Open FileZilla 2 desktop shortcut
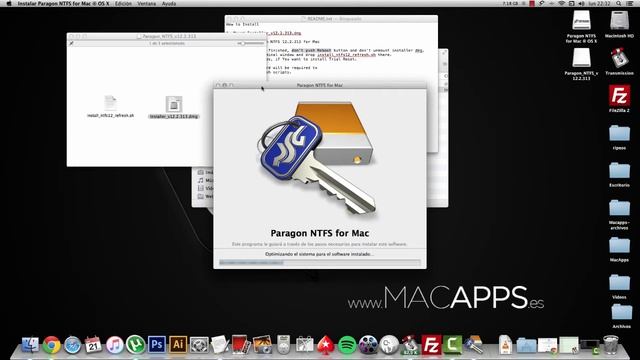Viewport: 640px width, 360px height. (619, 96)
